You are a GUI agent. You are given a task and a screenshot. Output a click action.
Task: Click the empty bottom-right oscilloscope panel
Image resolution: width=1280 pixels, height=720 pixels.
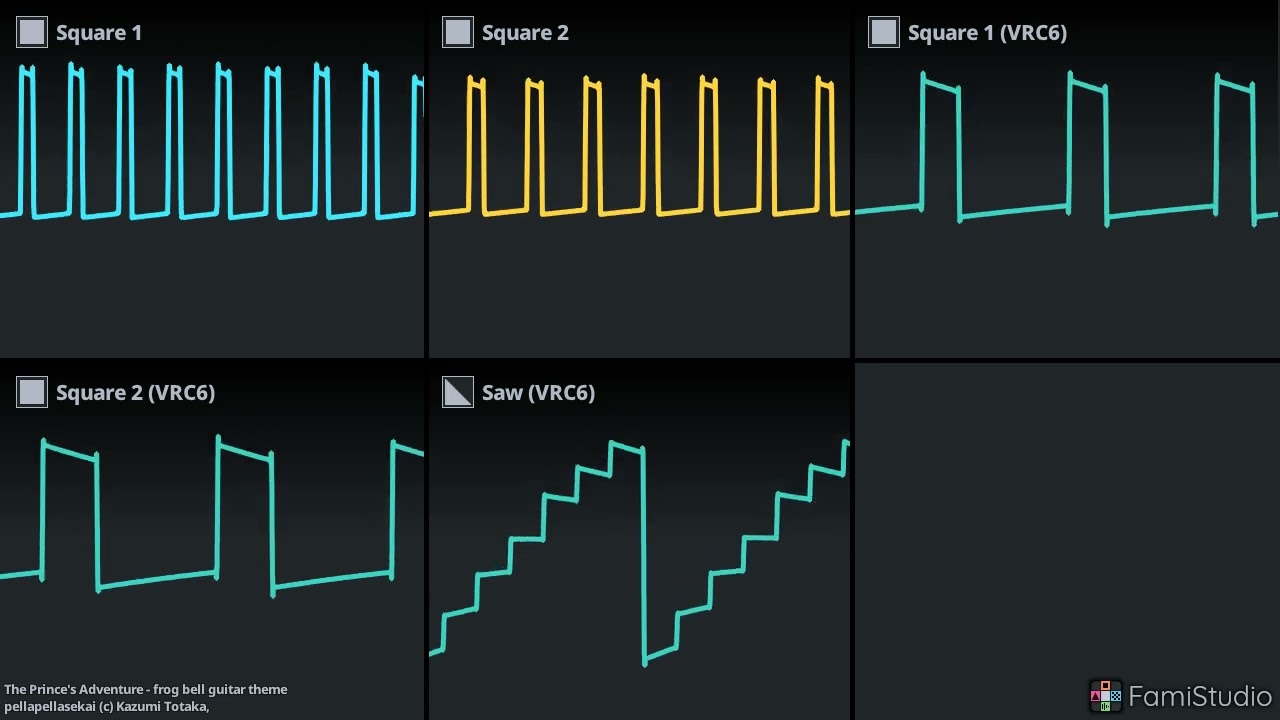click(1067, 520)
